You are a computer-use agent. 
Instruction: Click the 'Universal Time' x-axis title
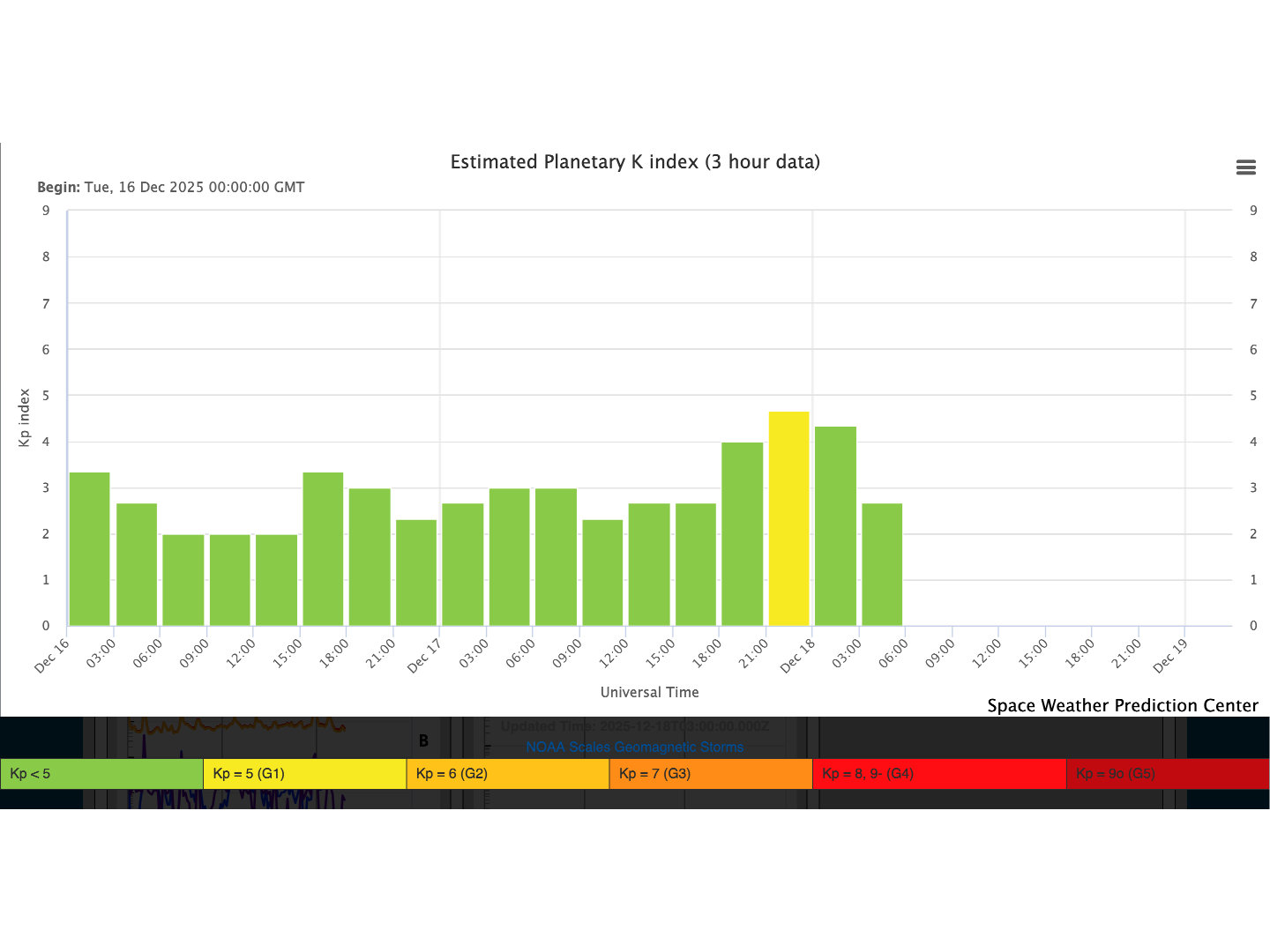pyautogui.click(x=649, y=692)
